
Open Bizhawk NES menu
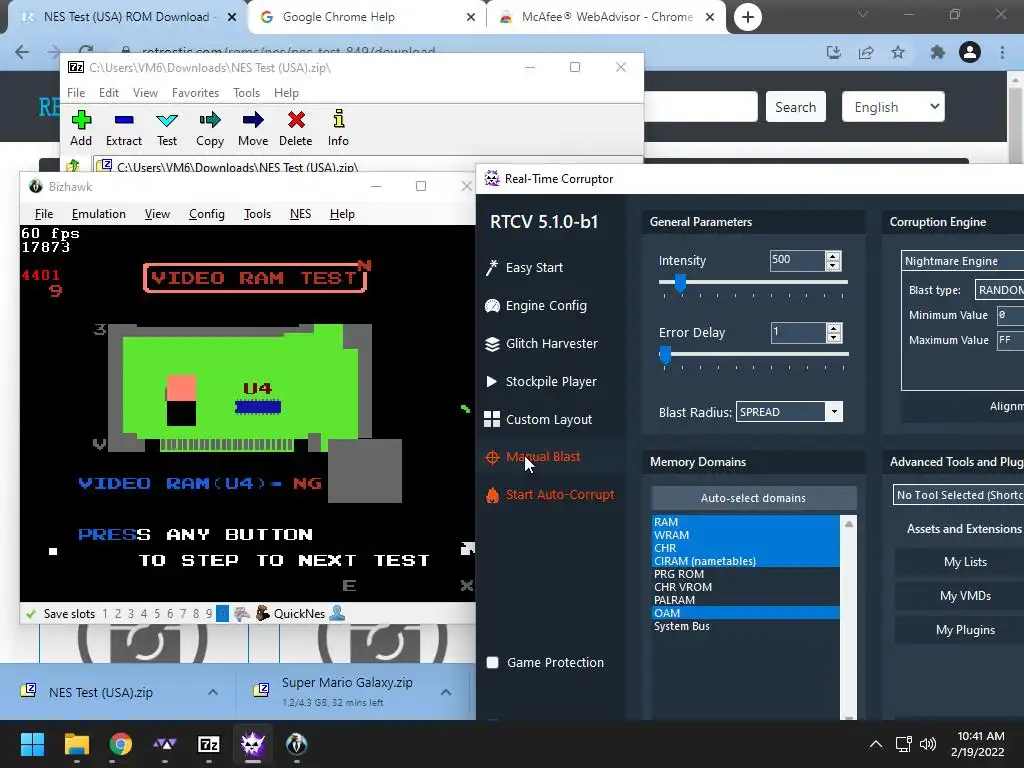(x=300, y=214)
